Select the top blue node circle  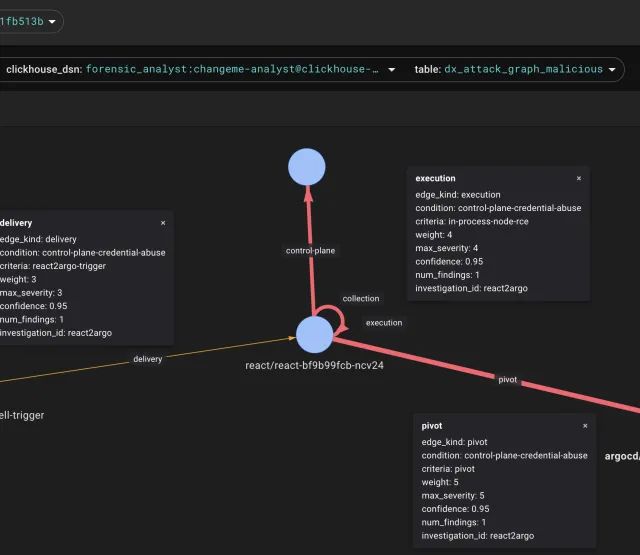click(307, 167)
